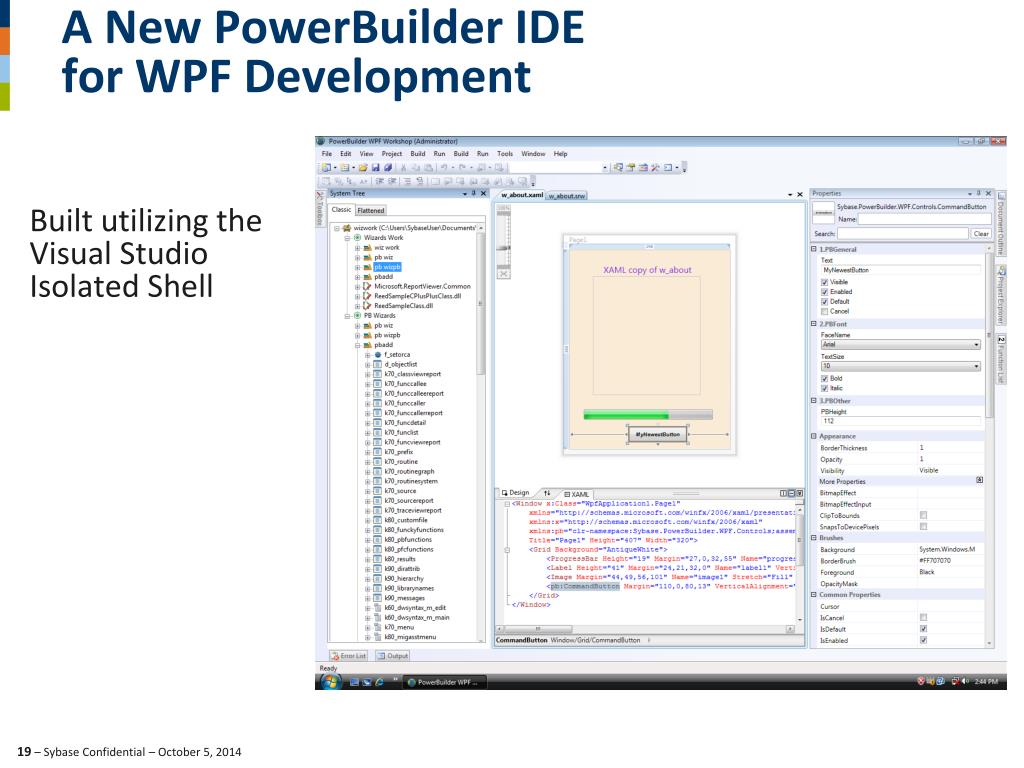Open the Tools menu
Screen dimensions: 1024x768
[505, 154]
